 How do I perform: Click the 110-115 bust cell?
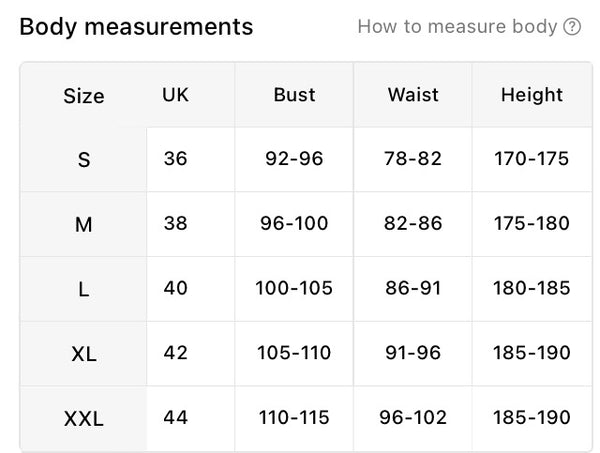(294, 417)
